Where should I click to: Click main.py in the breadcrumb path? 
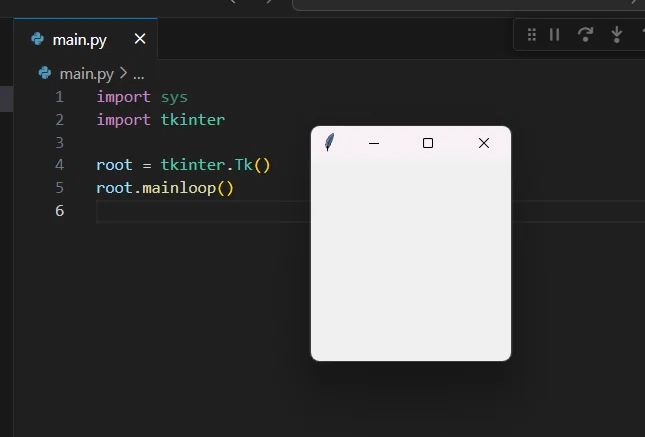point(86,74)
